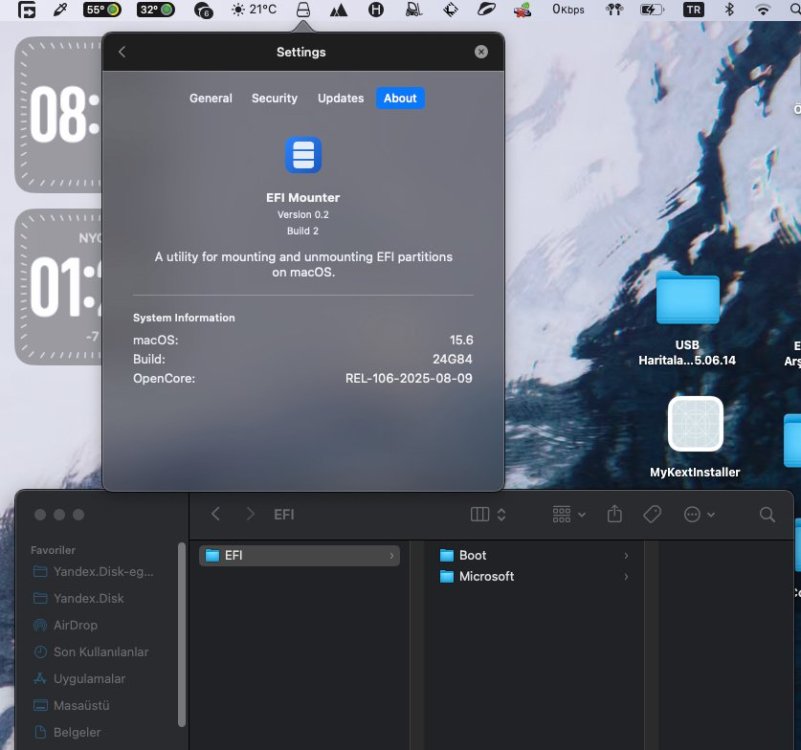
Task: Click the eyedropper menu bar icon
Action: (x=60, y=10)
